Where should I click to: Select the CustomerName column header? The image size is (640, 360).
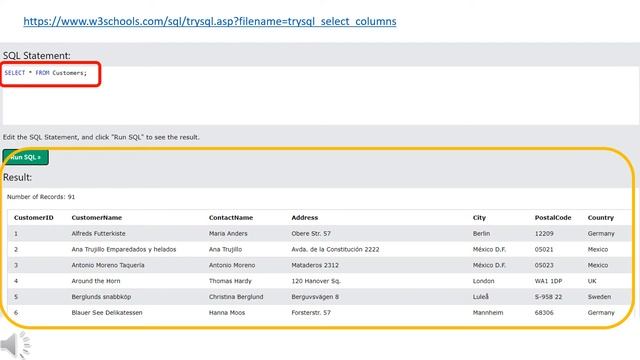[97, 218]
